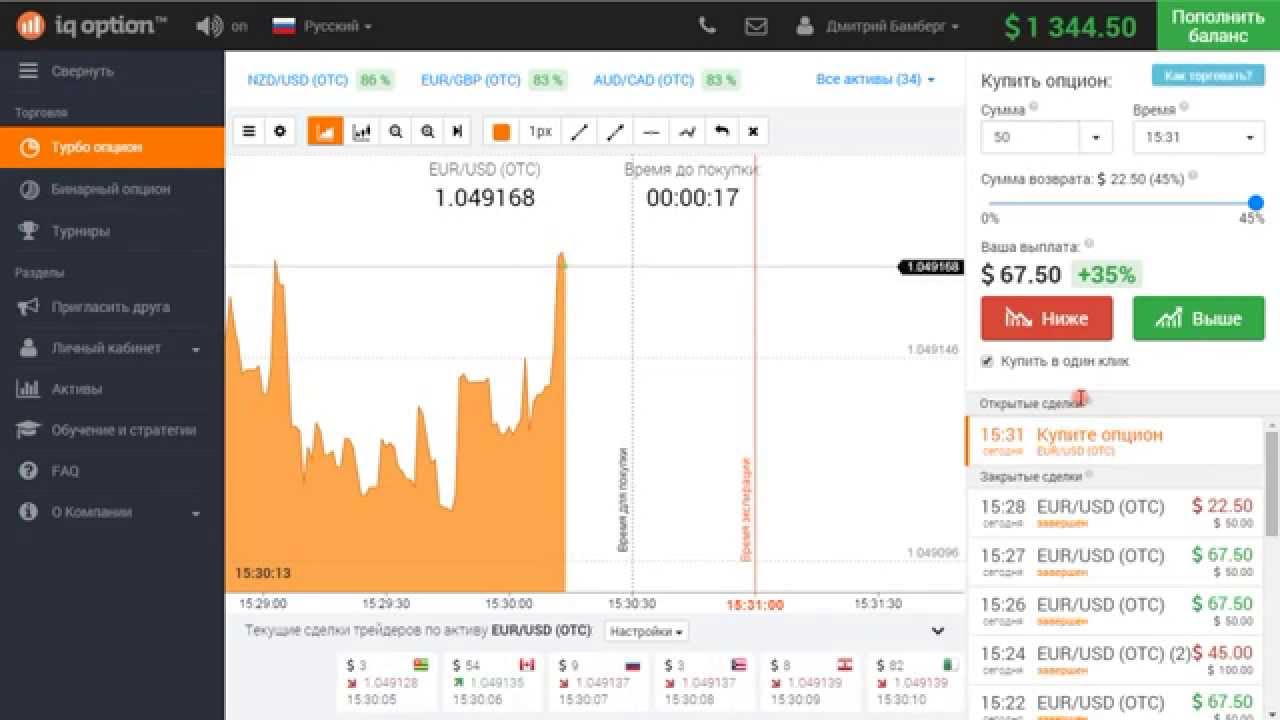1280x720 pixels.
Task: Click the 1.049168 price label on chart
Action: click(932, 267)
